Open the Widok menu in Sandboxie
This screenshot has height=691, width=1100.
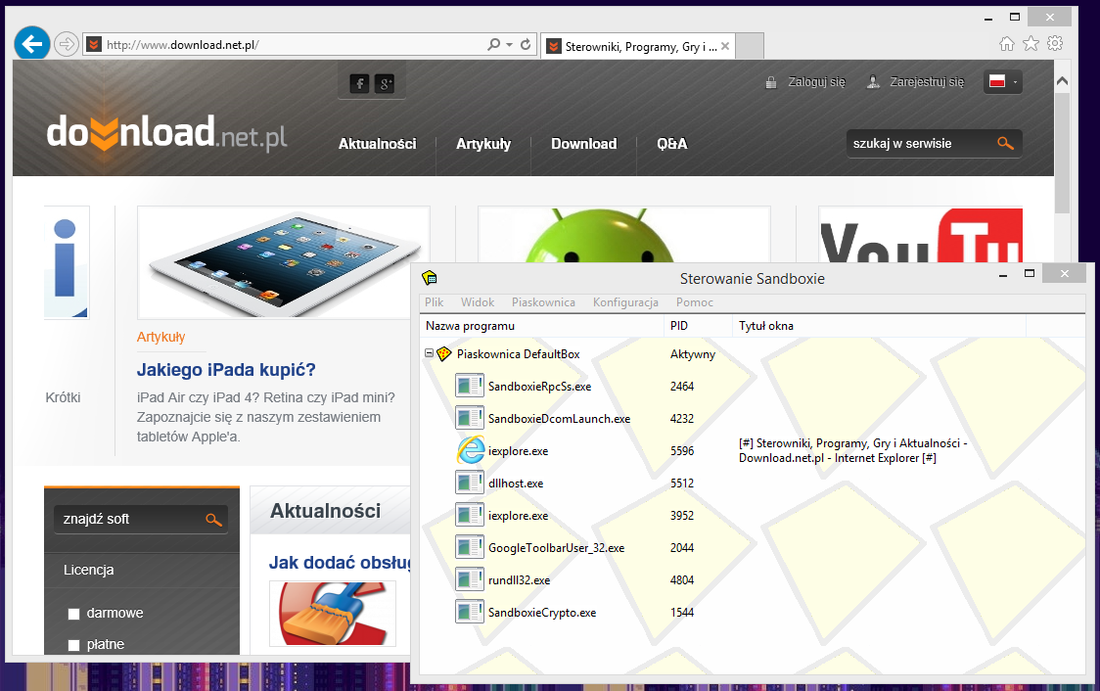click(x=477, y=302)
